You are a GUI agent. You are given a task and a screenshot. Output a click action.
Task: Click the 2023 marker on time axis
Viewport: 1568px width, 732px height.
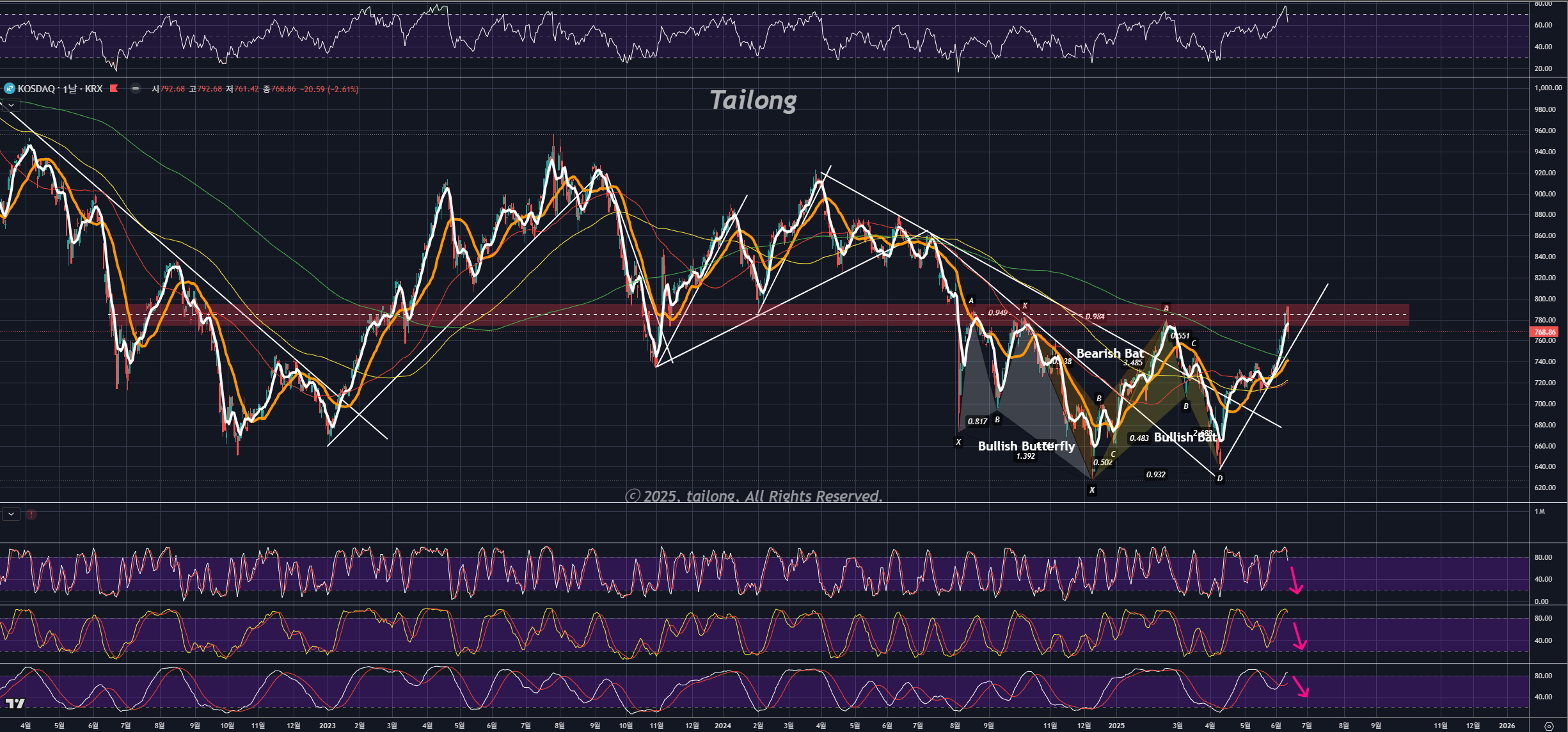(327, 726)
